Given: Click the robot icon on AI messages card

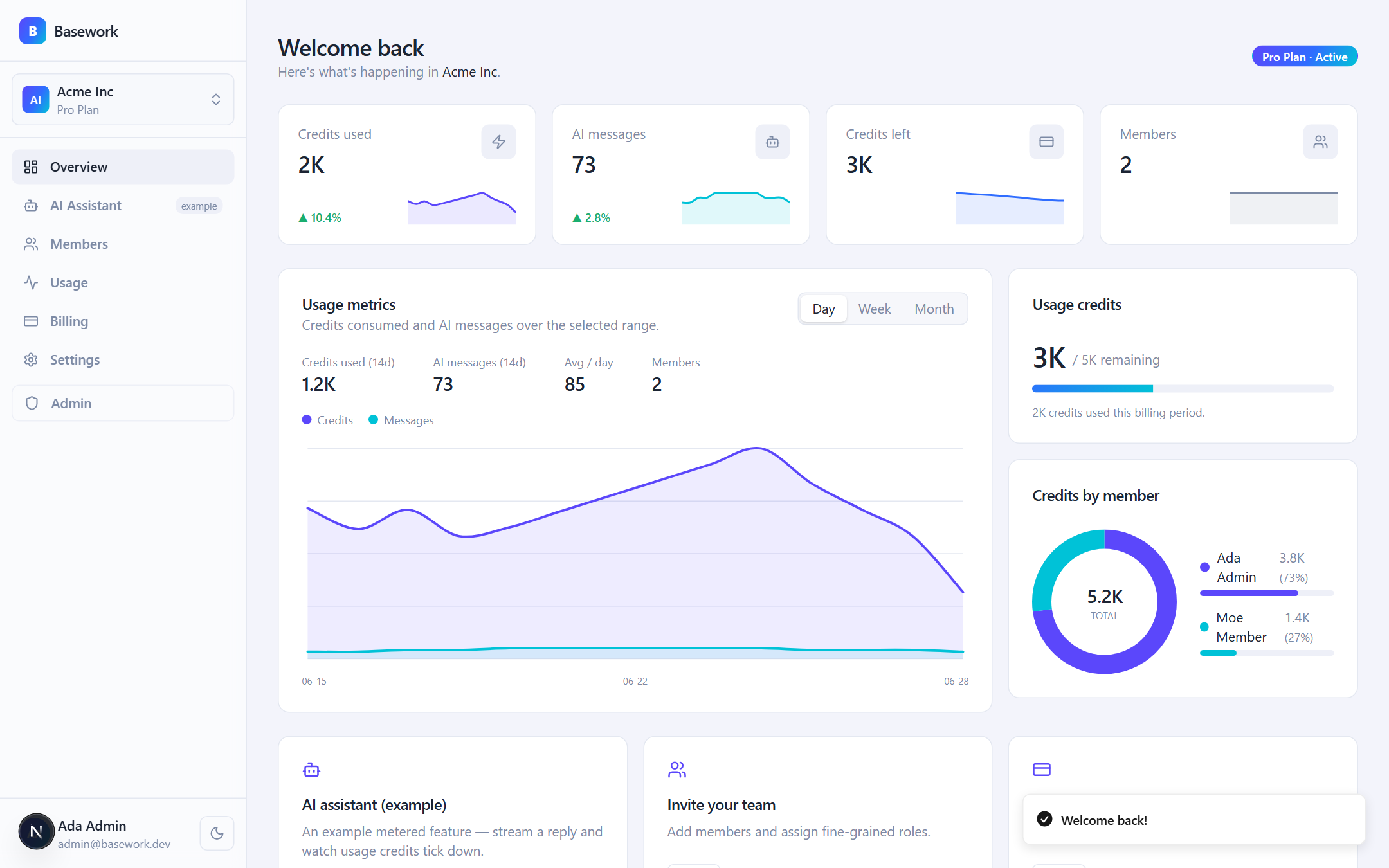Looking at the screenshot, I should (x=772, y=141).
